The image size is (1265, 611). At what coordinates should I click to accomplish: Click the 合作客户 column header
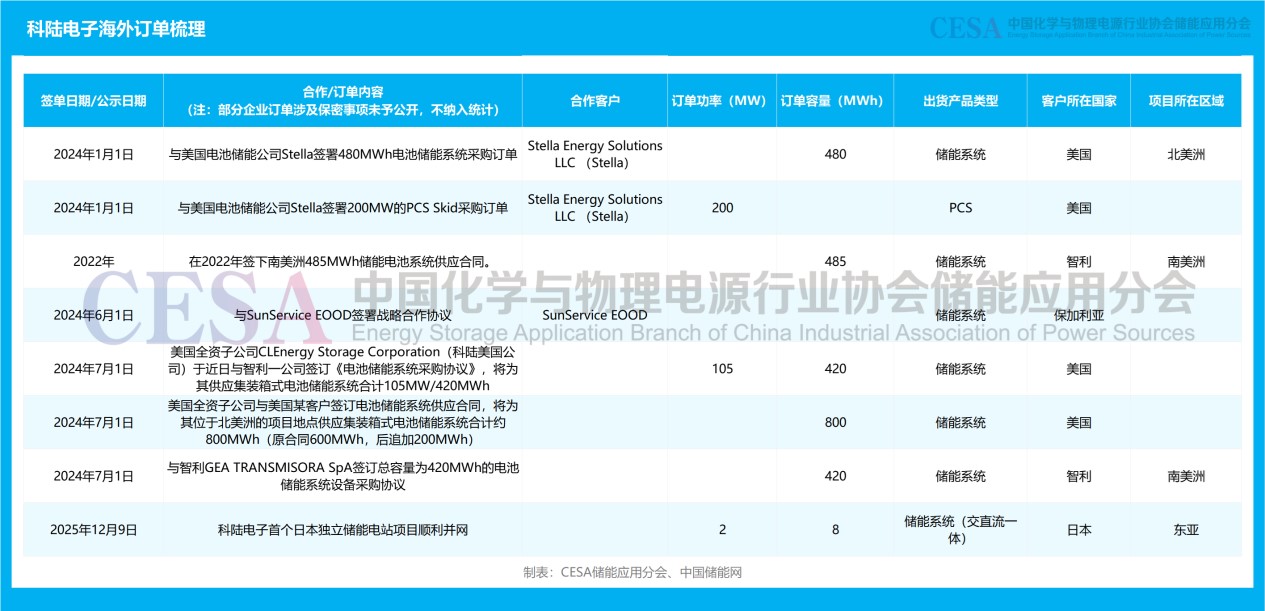595,101
